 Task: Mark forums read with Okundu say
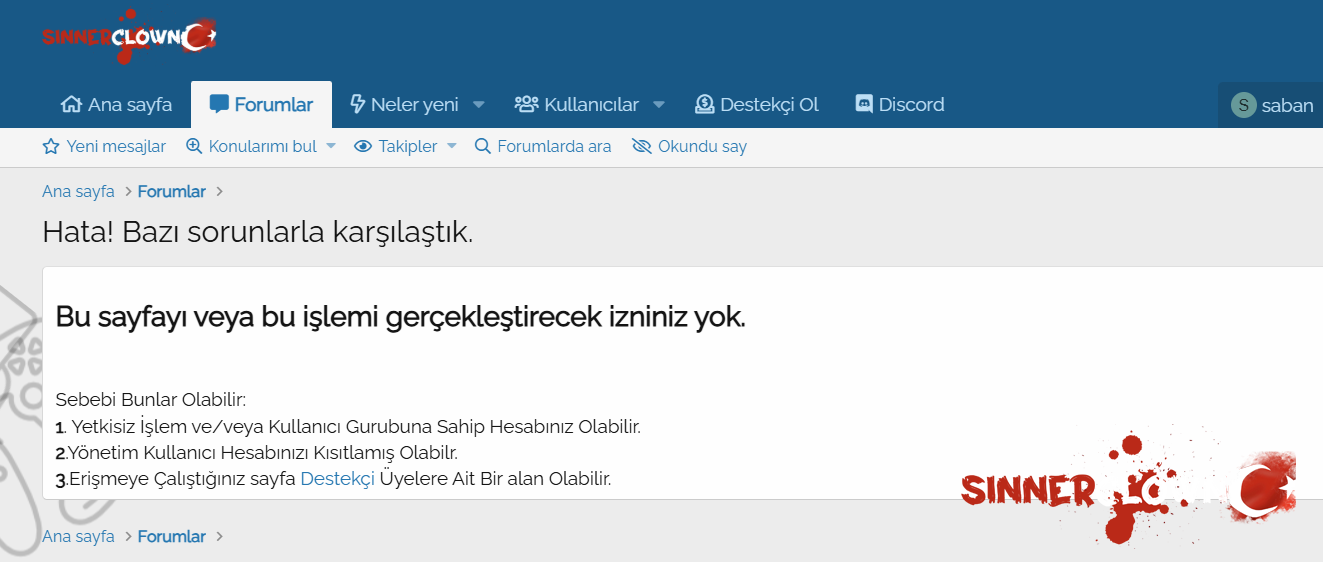pyautogui.click(x=690, y=147)
